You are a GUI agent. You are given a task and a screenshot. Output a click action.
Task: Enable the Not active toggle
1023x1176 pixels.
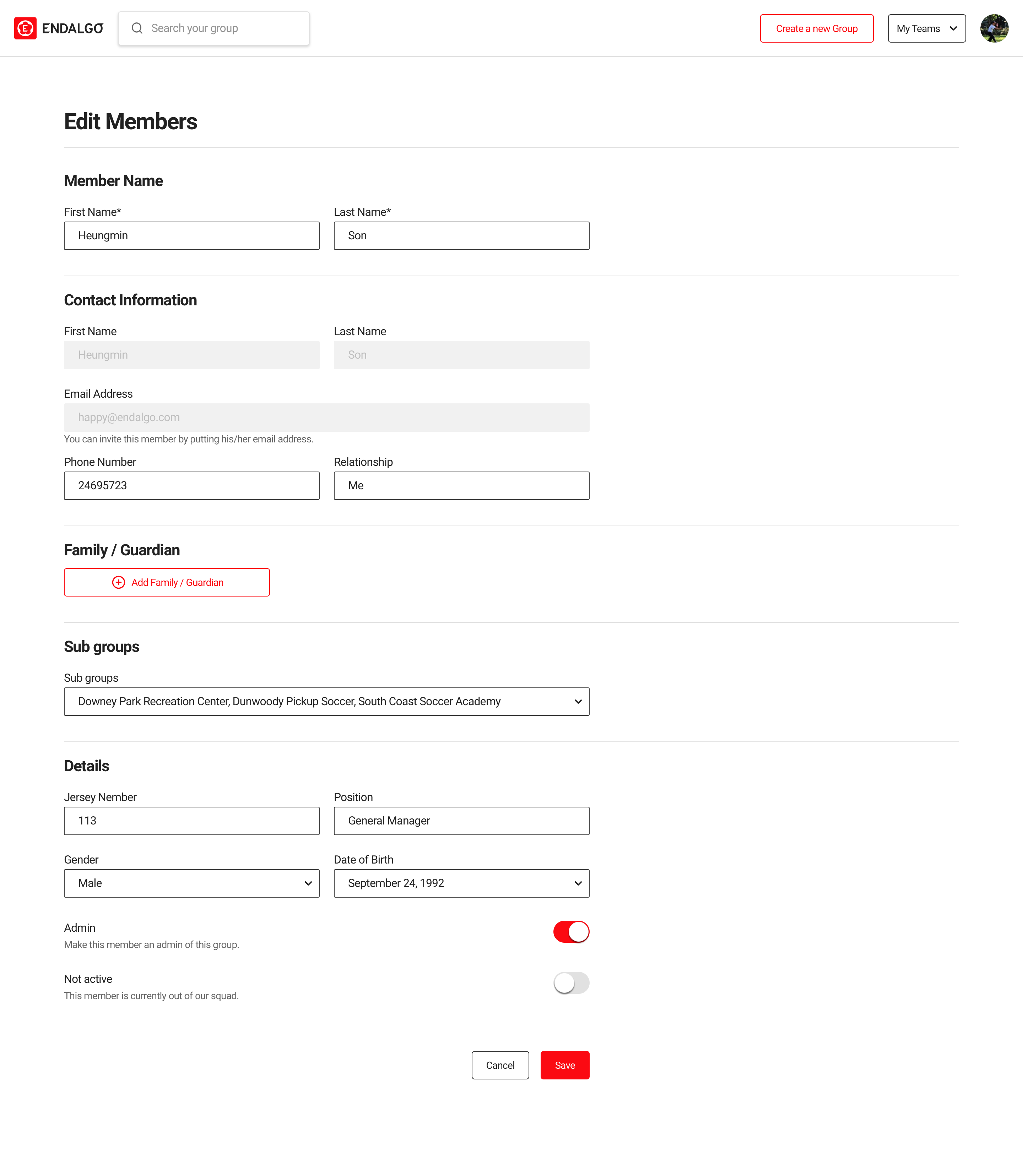(571, 982)
